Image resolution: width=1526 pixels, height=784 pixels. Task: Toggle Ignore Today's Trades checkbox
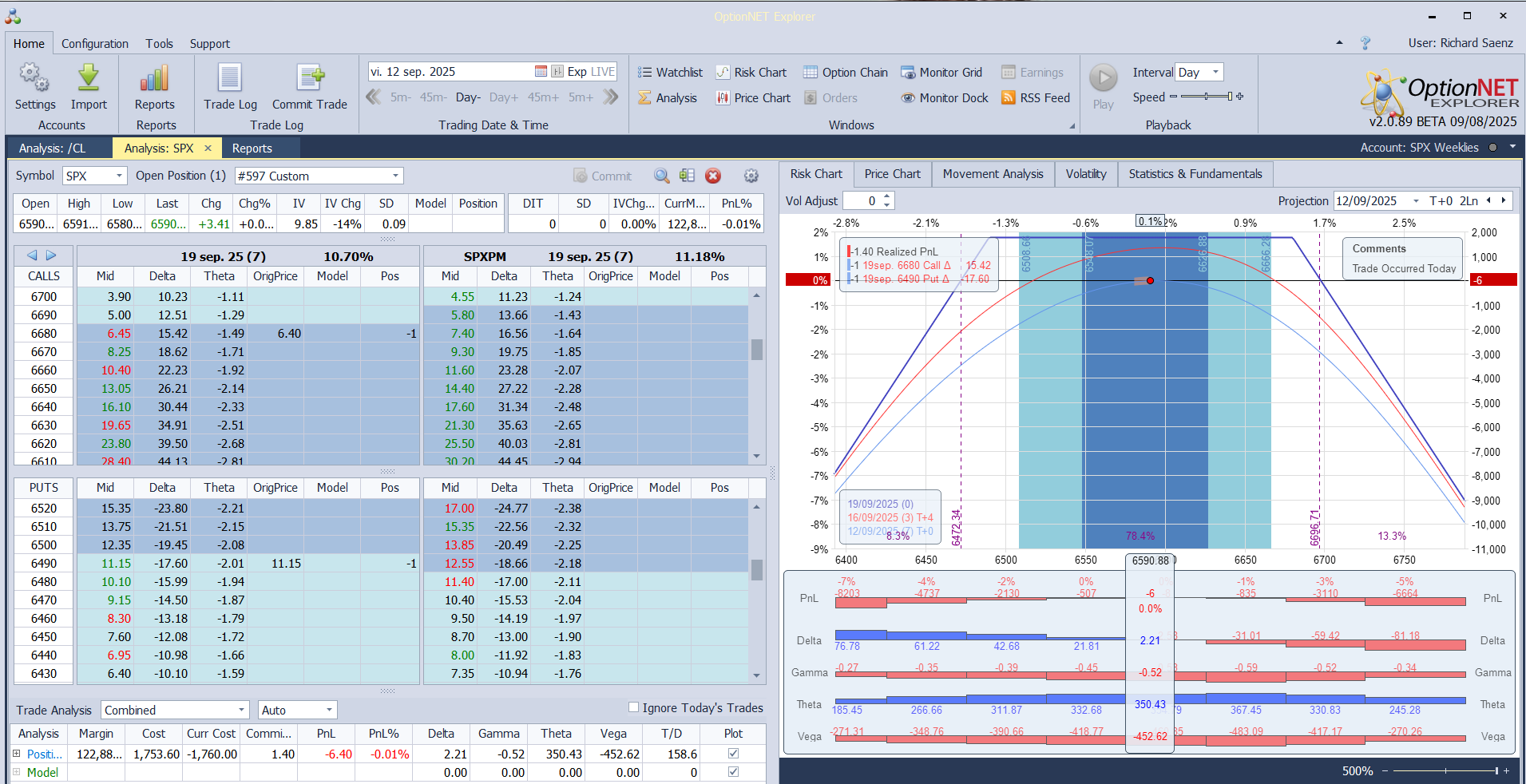point(633,707)
